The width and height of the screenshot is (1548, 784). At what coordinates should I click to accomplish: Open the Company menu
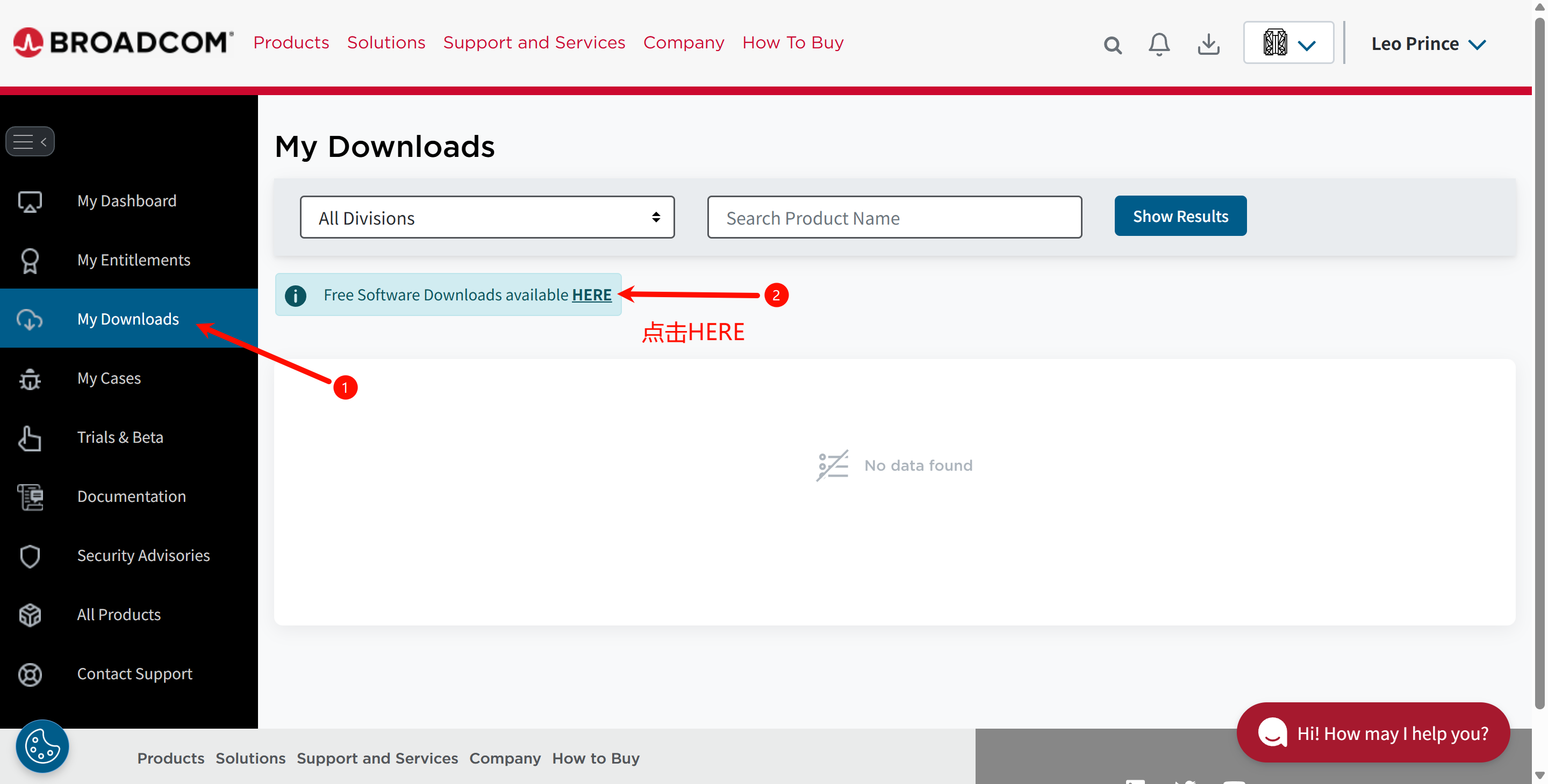pyautogui.click(x=683, y=42)
